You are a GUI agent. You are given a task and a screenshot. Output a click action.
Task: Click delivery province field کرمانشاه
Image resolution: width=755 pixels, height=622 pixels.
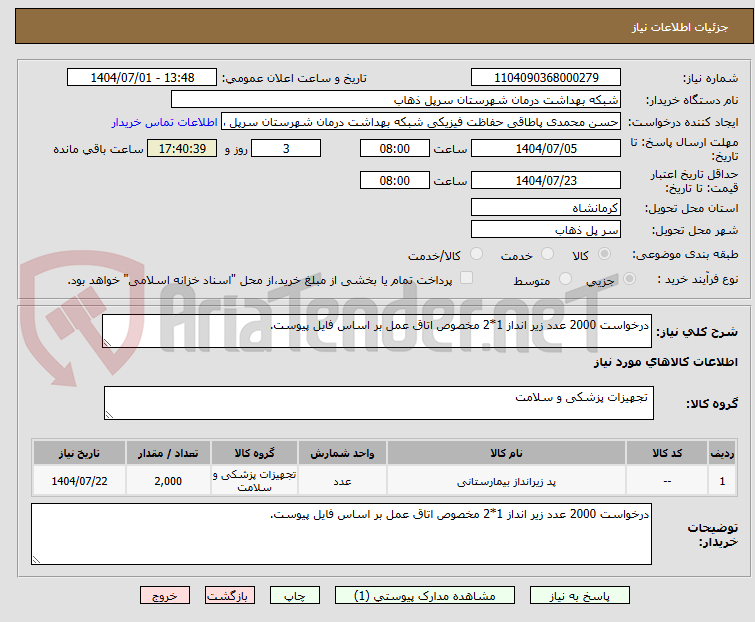pyautogui.click(x=546, y=207)
